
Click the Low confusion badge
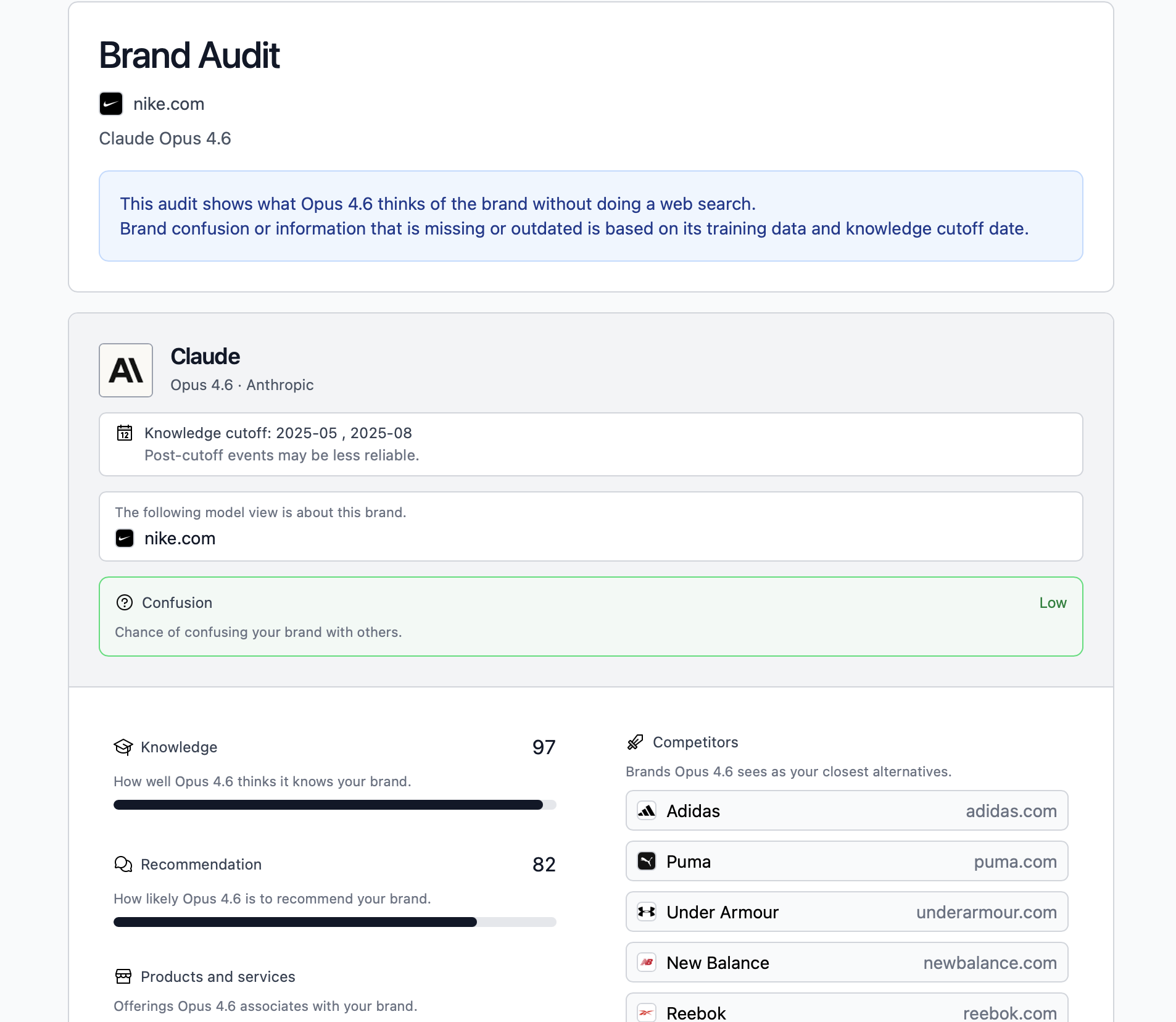[x=1052, y=603]
